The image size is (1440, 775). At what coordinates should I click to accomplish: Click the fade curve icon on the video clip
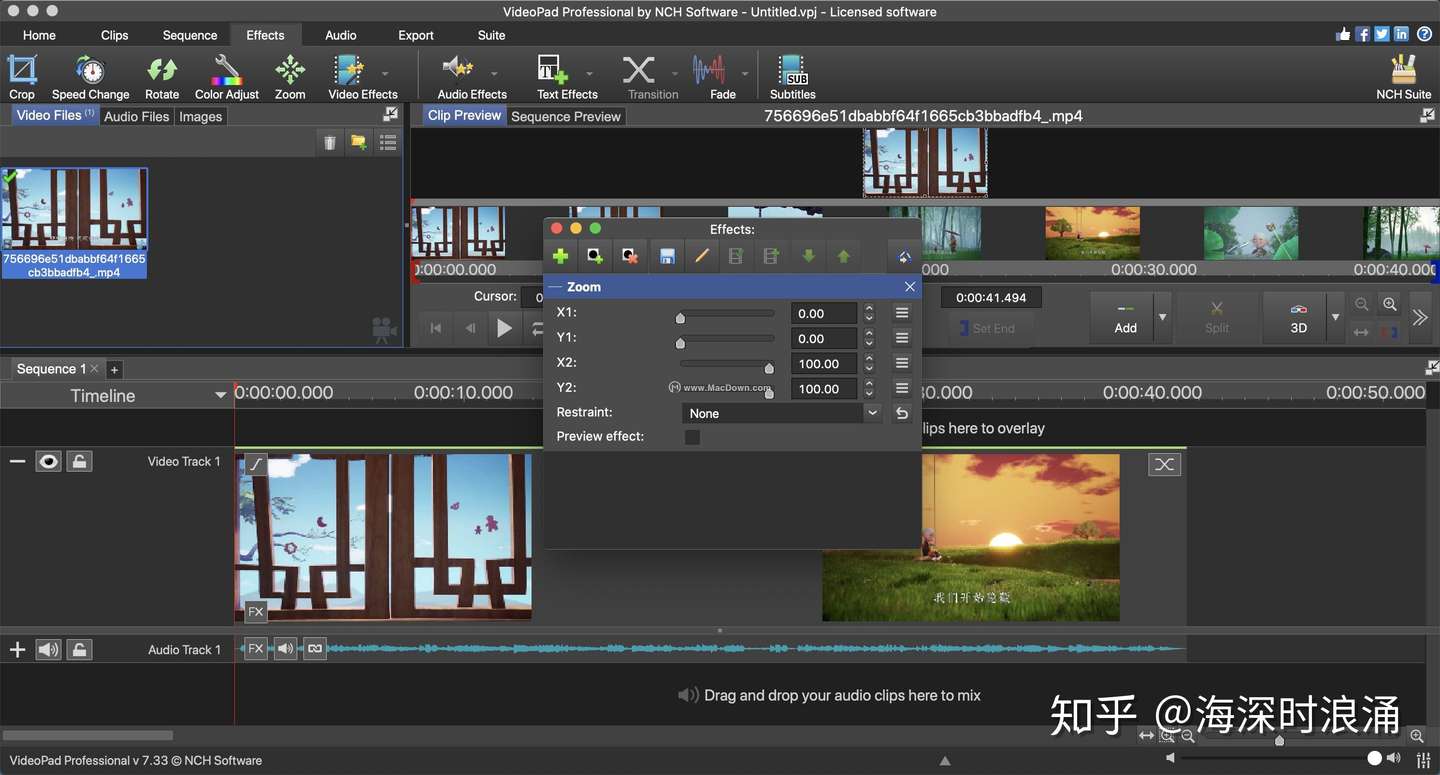click(256, 464)
